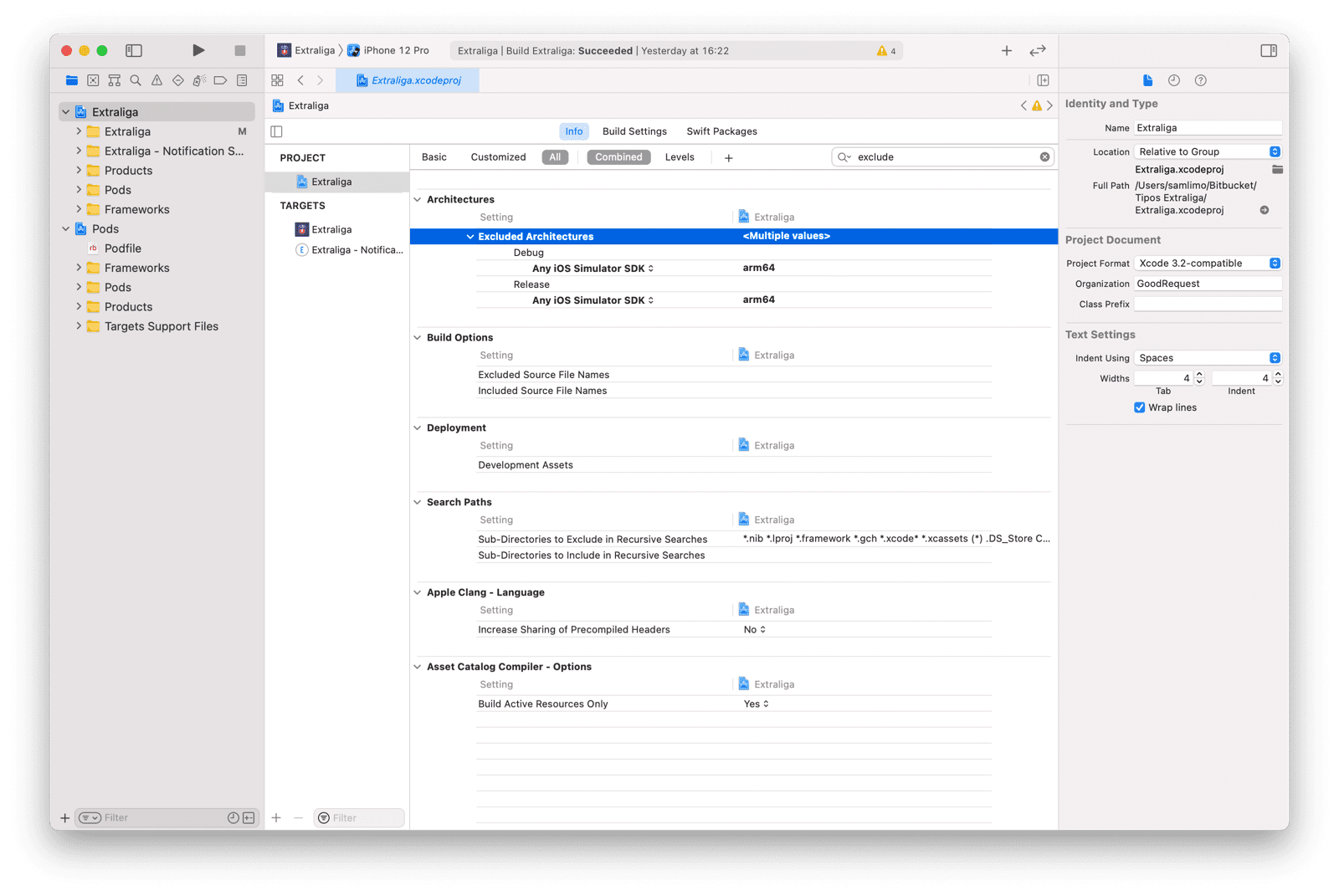Open the Find navigator magnifier icon

[x=136, y=80]
